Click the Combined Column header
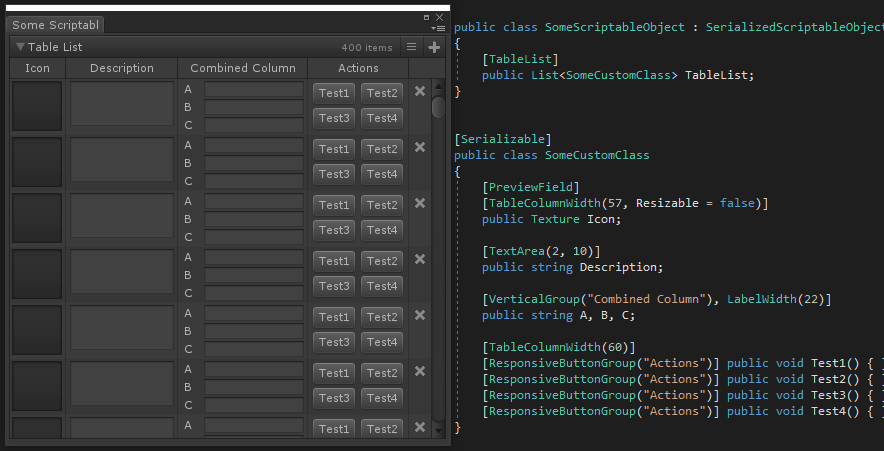 tap(243, 68)
